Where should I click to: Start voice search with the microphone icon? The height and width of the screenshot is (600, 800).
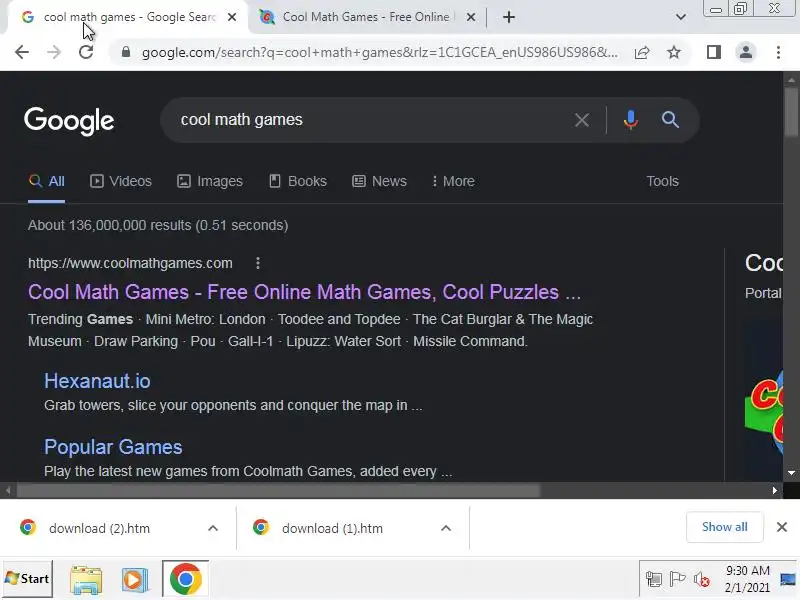click(x=631, y=120)
